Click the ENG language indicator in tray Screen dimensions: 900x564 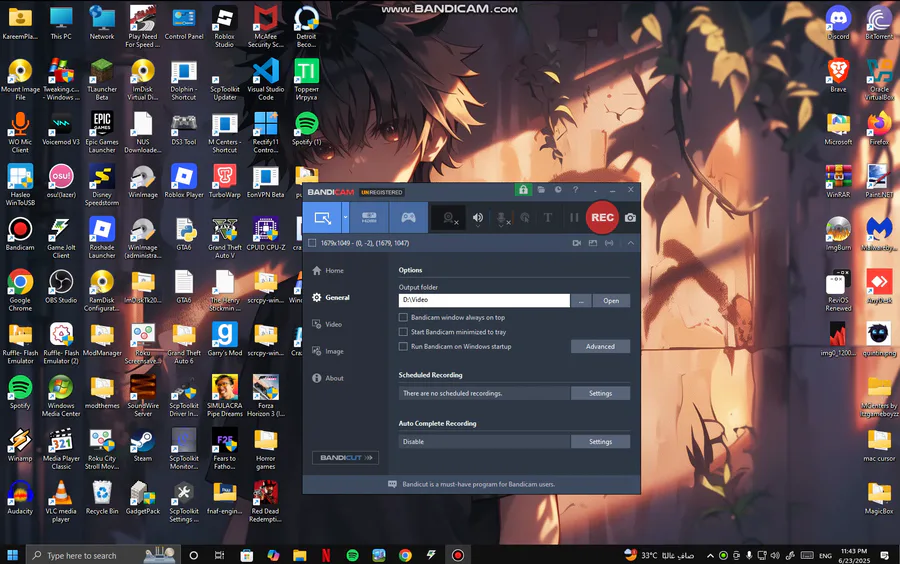click(825, 555)
